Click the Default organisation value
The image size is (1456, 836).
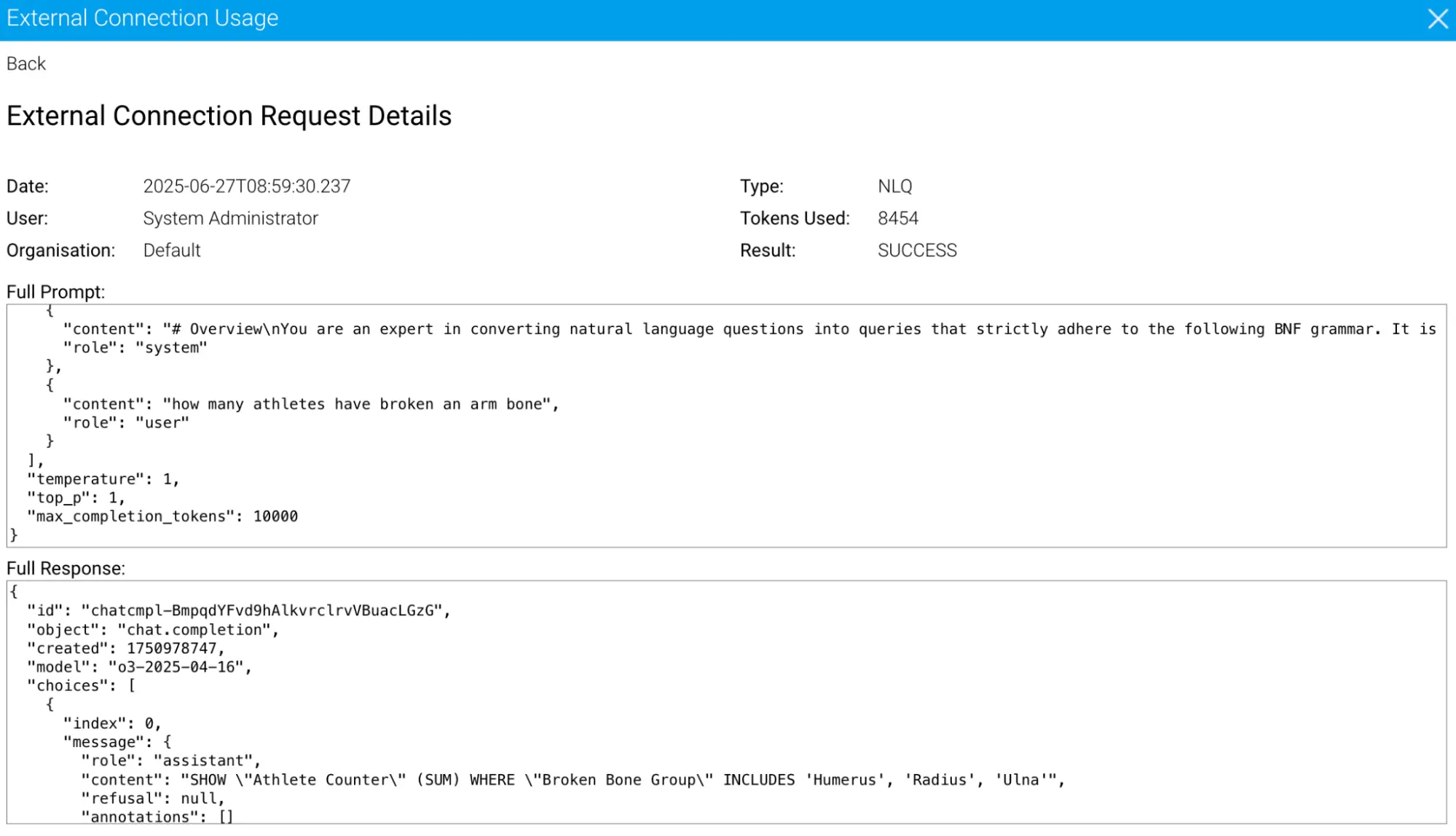point(172,251)
